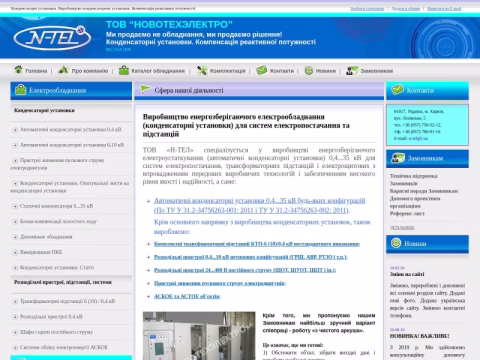Screen dimensions: 480x360
Task: Open Блоки компенсації холостого ходу
Action: (x=58, y=221)
